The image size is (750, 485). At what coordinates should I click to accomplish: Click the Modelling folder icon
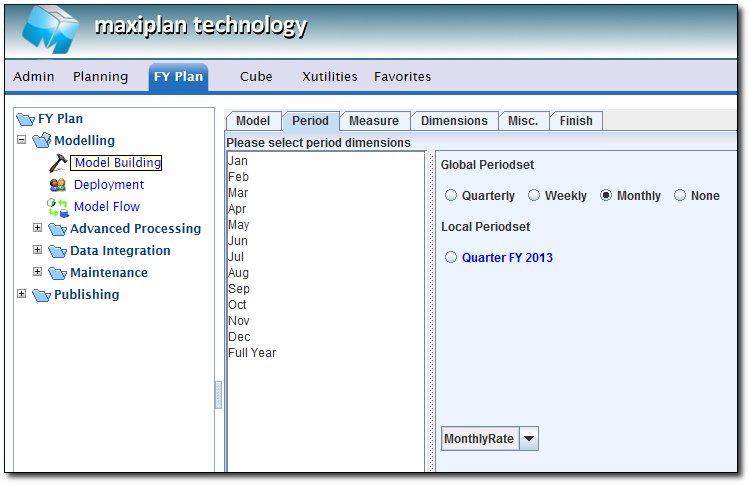[41, 141]
